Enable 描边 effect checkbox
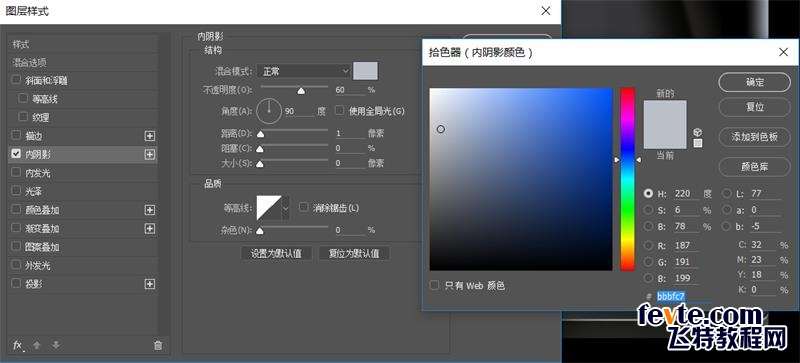Viewport: 800px width, 363px height. click(x=16, y=135)
